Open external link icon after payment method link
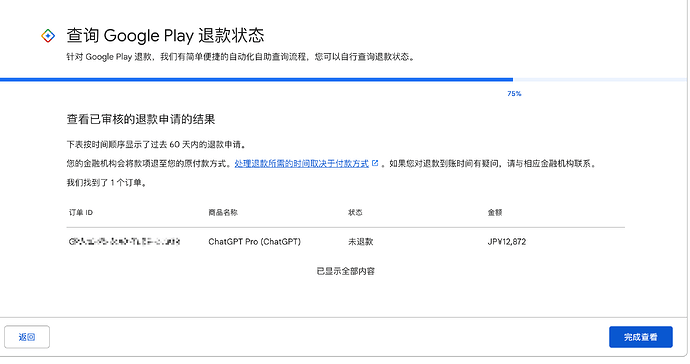 pos(375,163)
